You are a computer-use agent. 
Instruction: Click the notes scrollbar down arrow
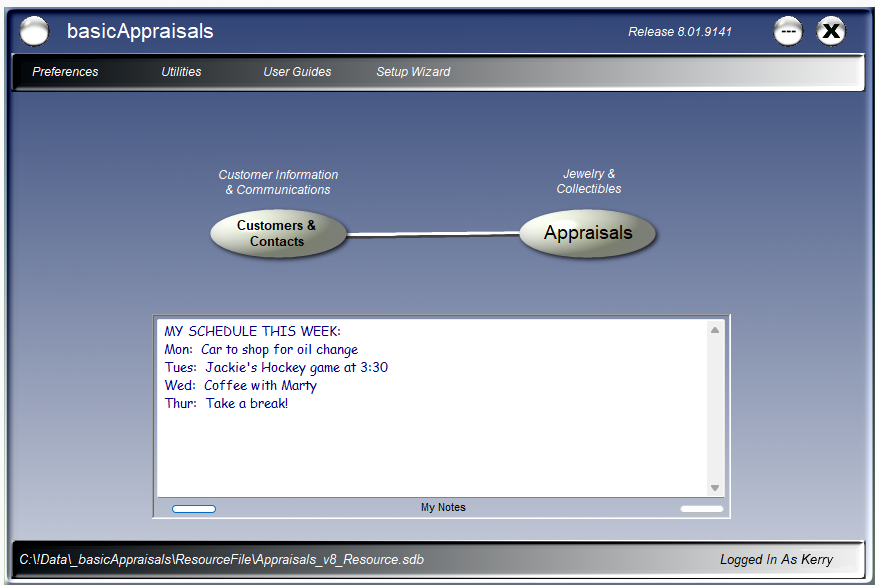coord(715,488)
